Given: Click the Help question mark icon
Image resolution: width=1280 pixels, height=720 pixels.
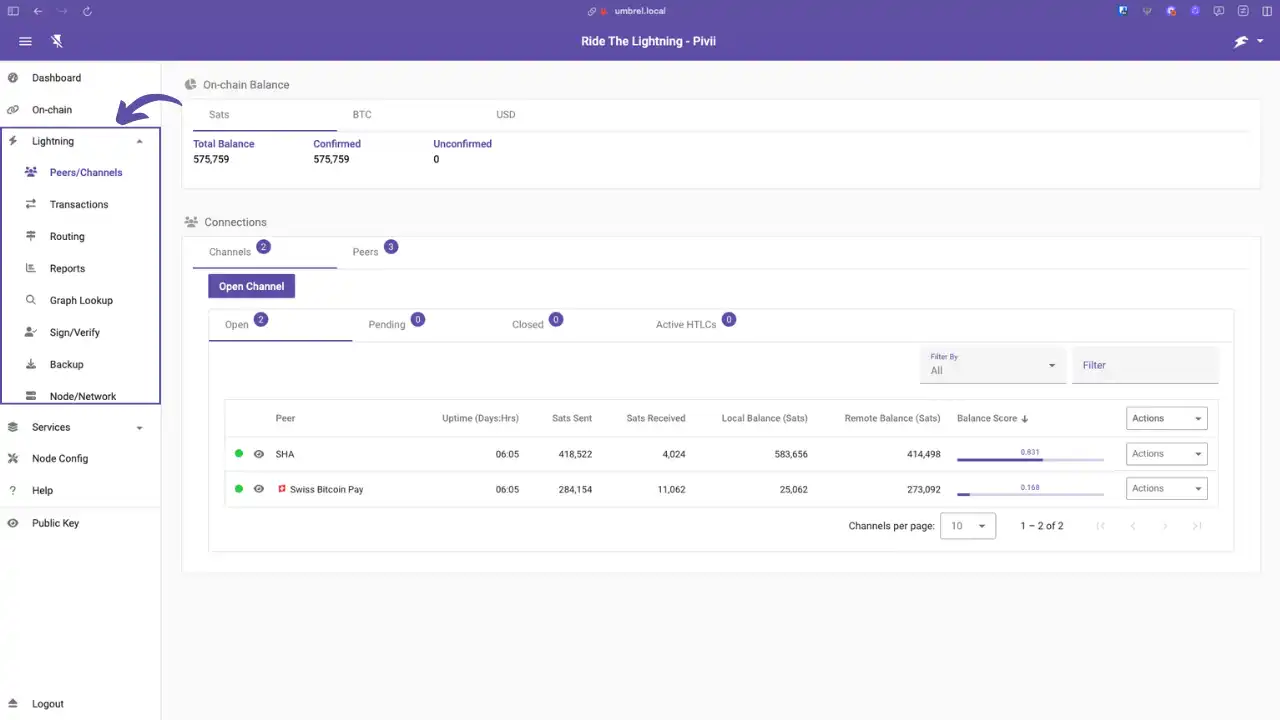Looking at the screenshot, I should tap(13, 490).
